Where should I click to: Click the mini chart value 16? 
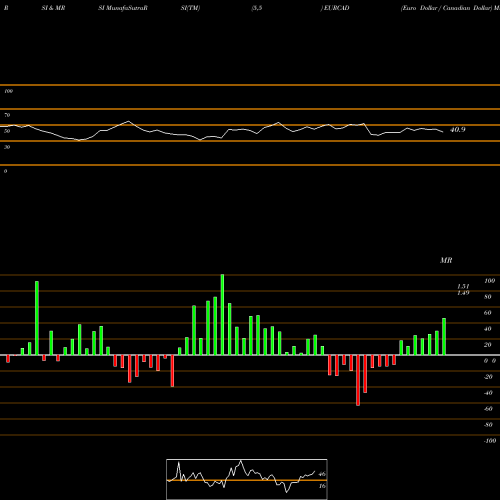[322, 486]
